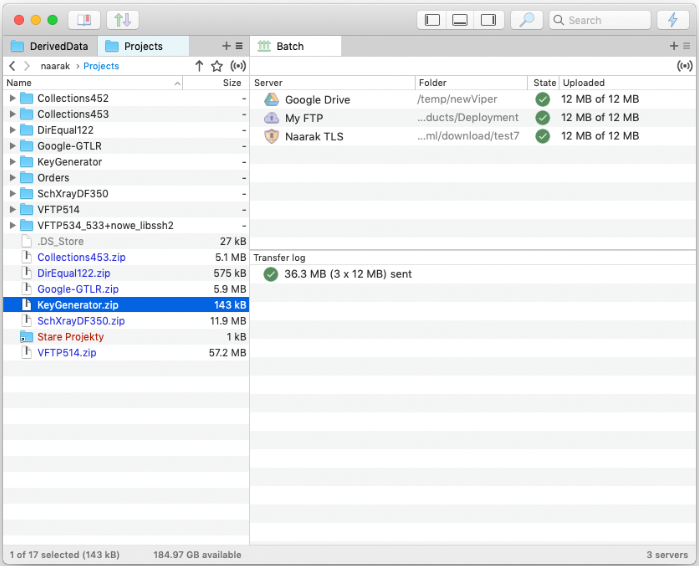Click naarak in the path breadcrumb
Image resolution: width=699 pixels, height=566 pixels.
[55, 66]
